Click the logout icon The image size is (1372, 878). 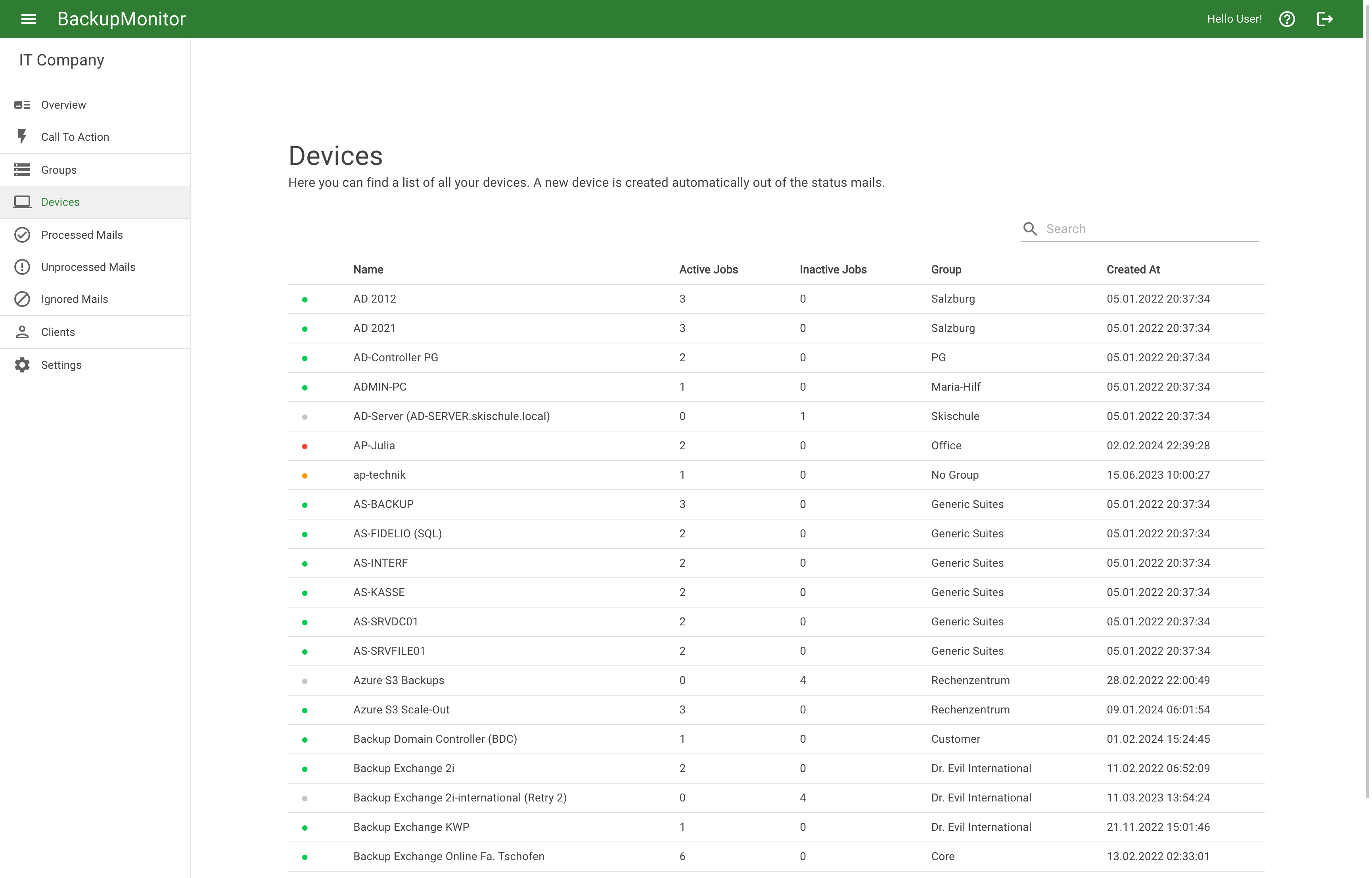click(1325, 19)
